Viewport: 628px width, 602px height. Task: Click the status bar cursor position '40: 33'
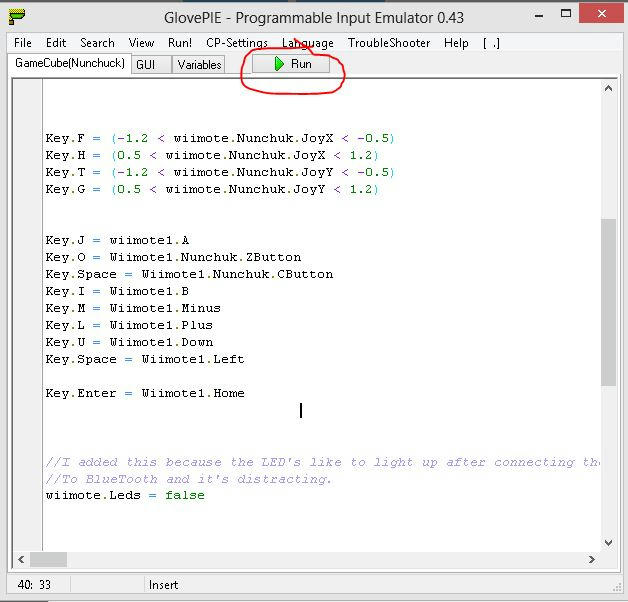tap(34, 585)
